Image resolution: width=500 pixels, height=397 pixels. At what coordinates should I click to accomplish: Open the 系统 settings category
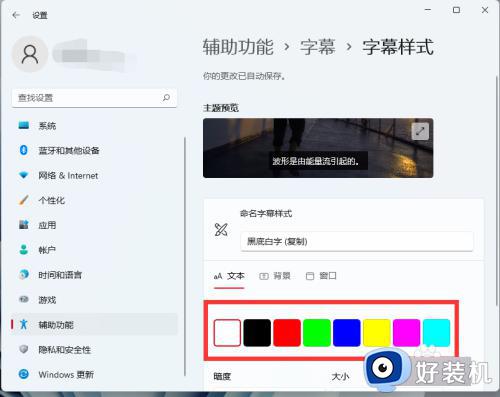94,126
